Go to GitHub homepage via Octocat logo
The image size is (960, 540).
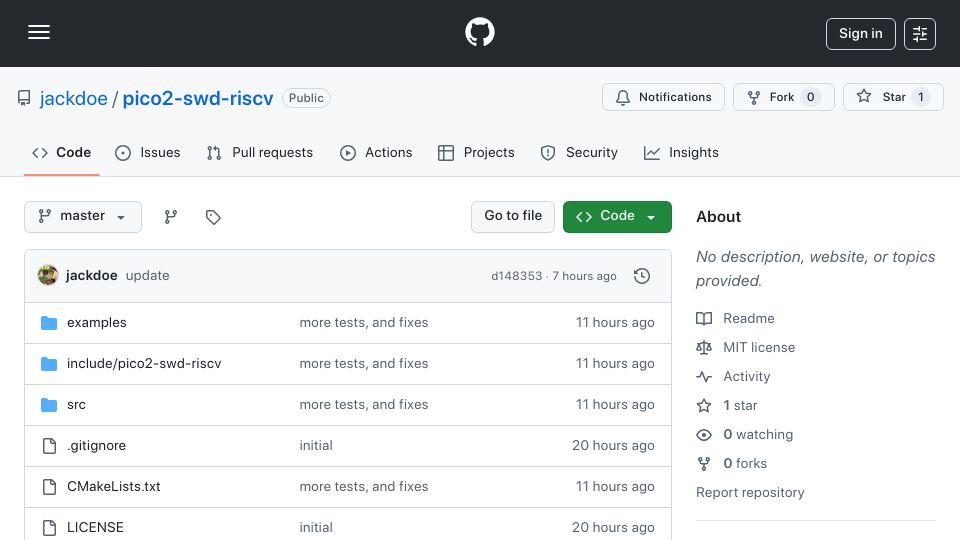pyautogui.click(x=479, y=32)
